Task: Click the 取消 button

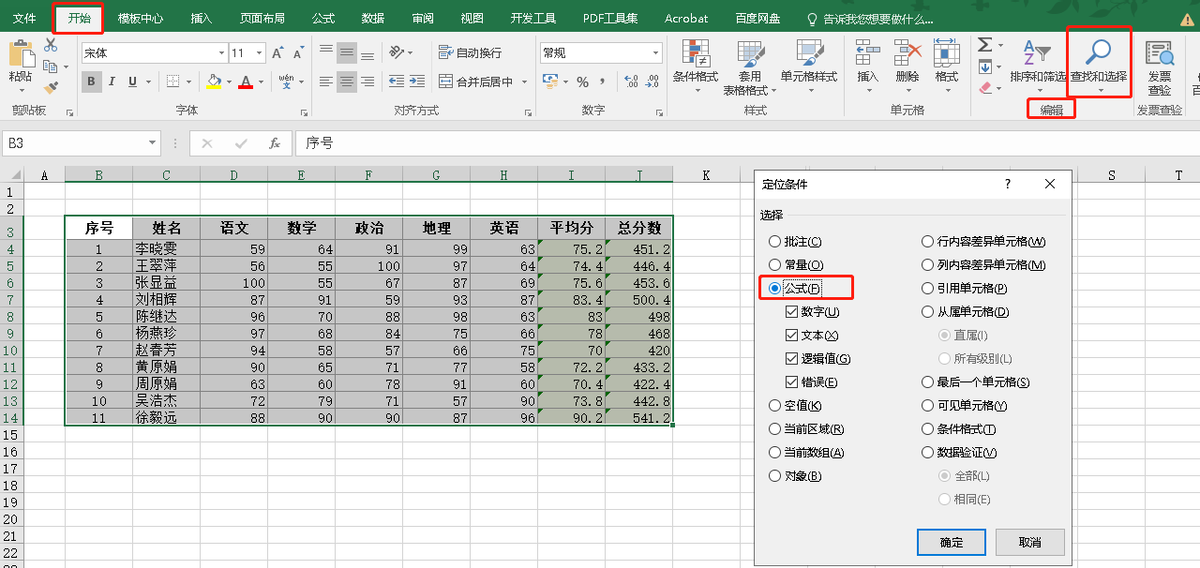Action: click(x=1030, y=542)
